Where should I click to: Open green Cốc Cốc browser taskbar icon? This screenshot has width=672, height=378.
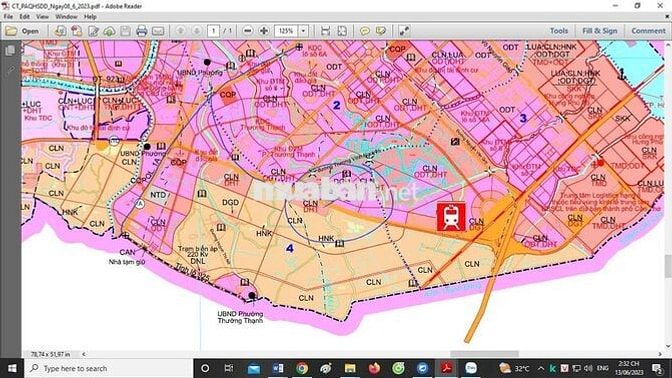tap(398, 368)
